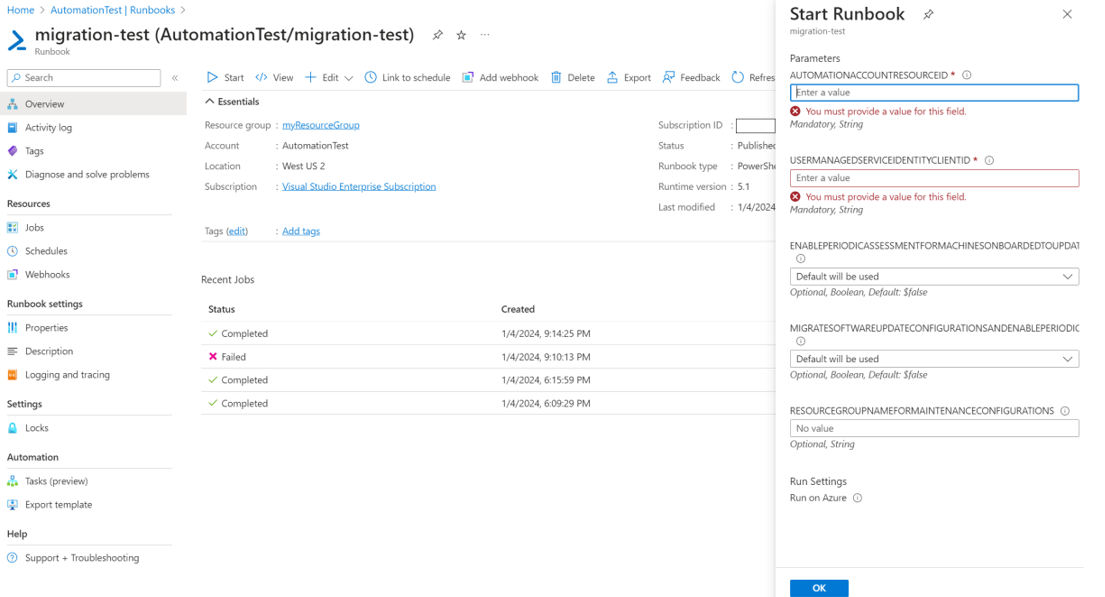
Task: Open the ENABLEPERIODICASSESSMENT default dropdown
Action: point(934,276)
